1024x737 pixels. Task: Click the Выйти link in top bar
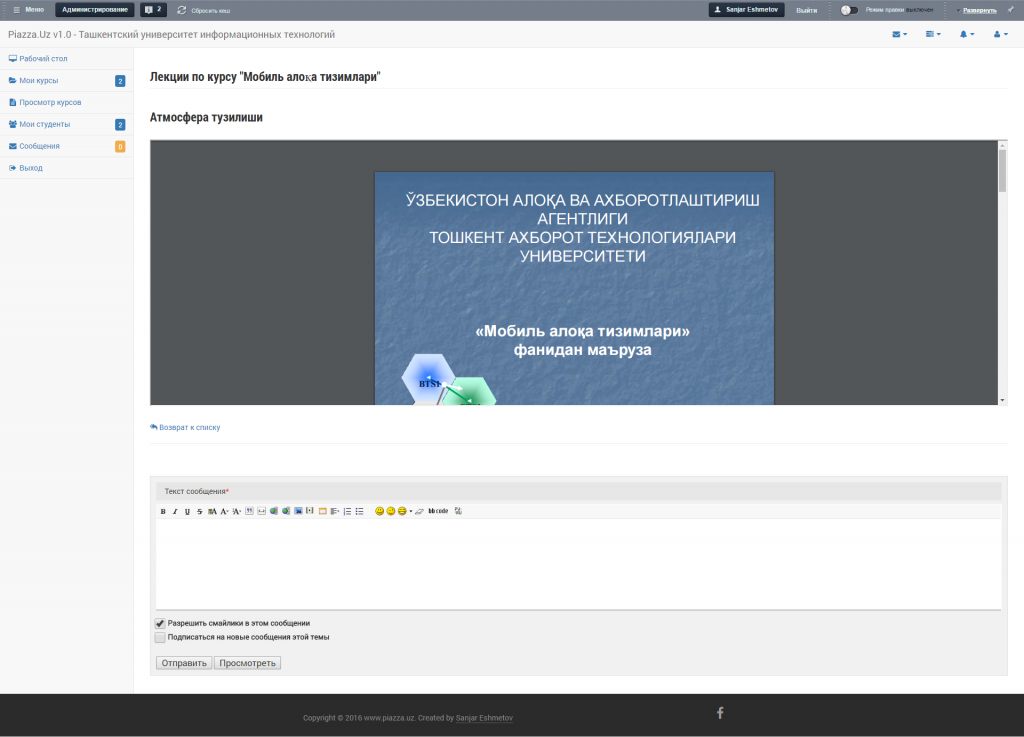807,10
